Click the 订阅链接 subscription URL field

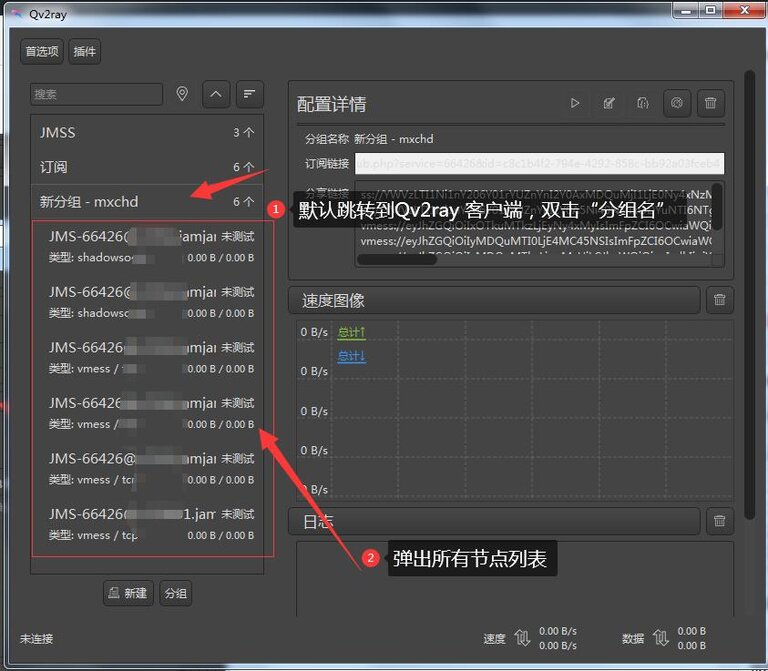pyautogui.click(x=539, y=164)
